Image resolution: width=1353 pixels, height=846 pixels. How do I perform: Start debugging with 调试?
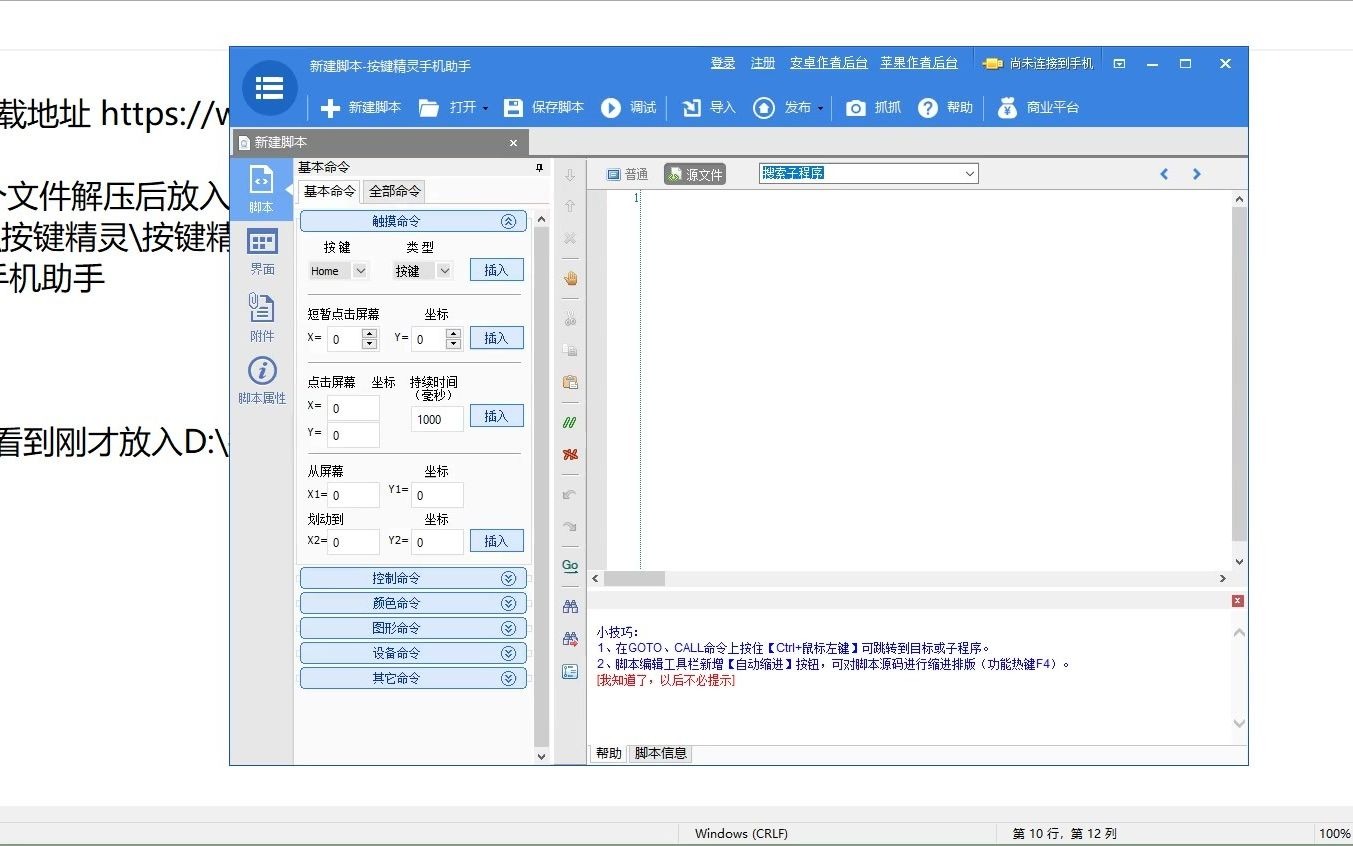pos(629,107)
